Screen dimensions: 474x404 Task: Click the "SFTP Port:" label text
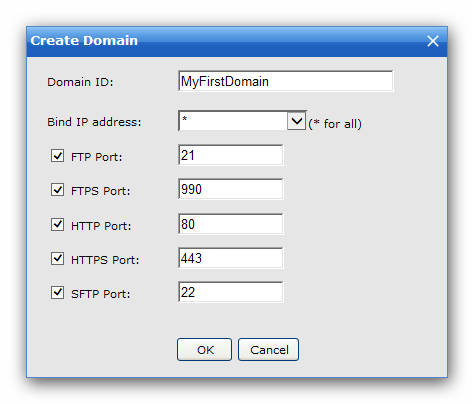pos(100,294)
